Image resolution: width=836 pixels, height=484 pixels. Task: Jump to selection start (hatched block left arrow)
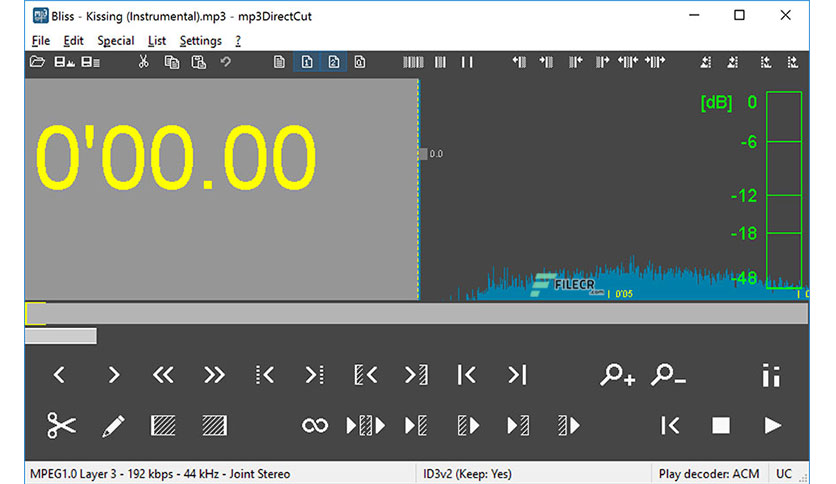tap(366, 375)
